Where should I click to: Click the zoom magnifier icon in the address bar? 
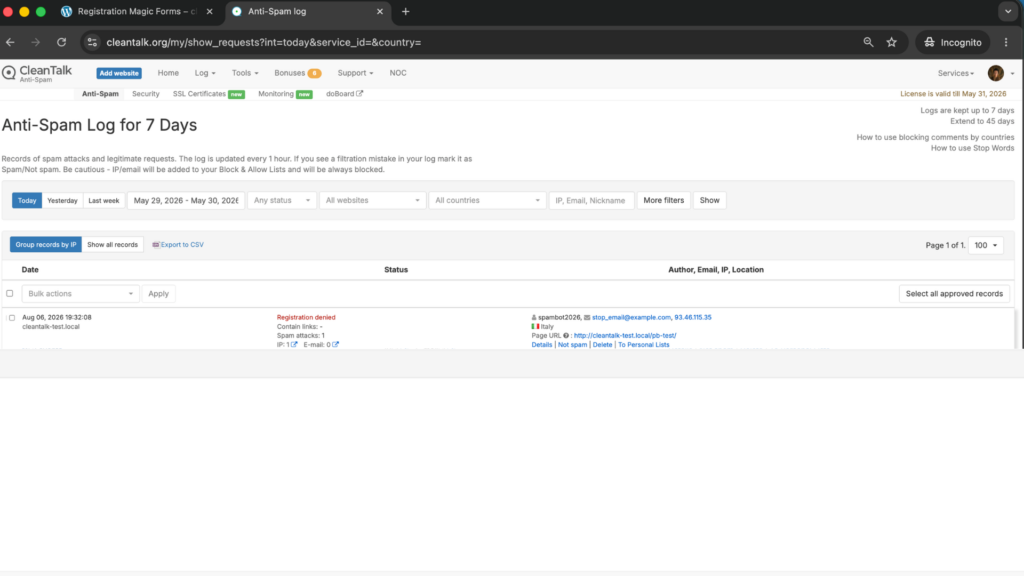pyautogui.click(x=868, y=42)
